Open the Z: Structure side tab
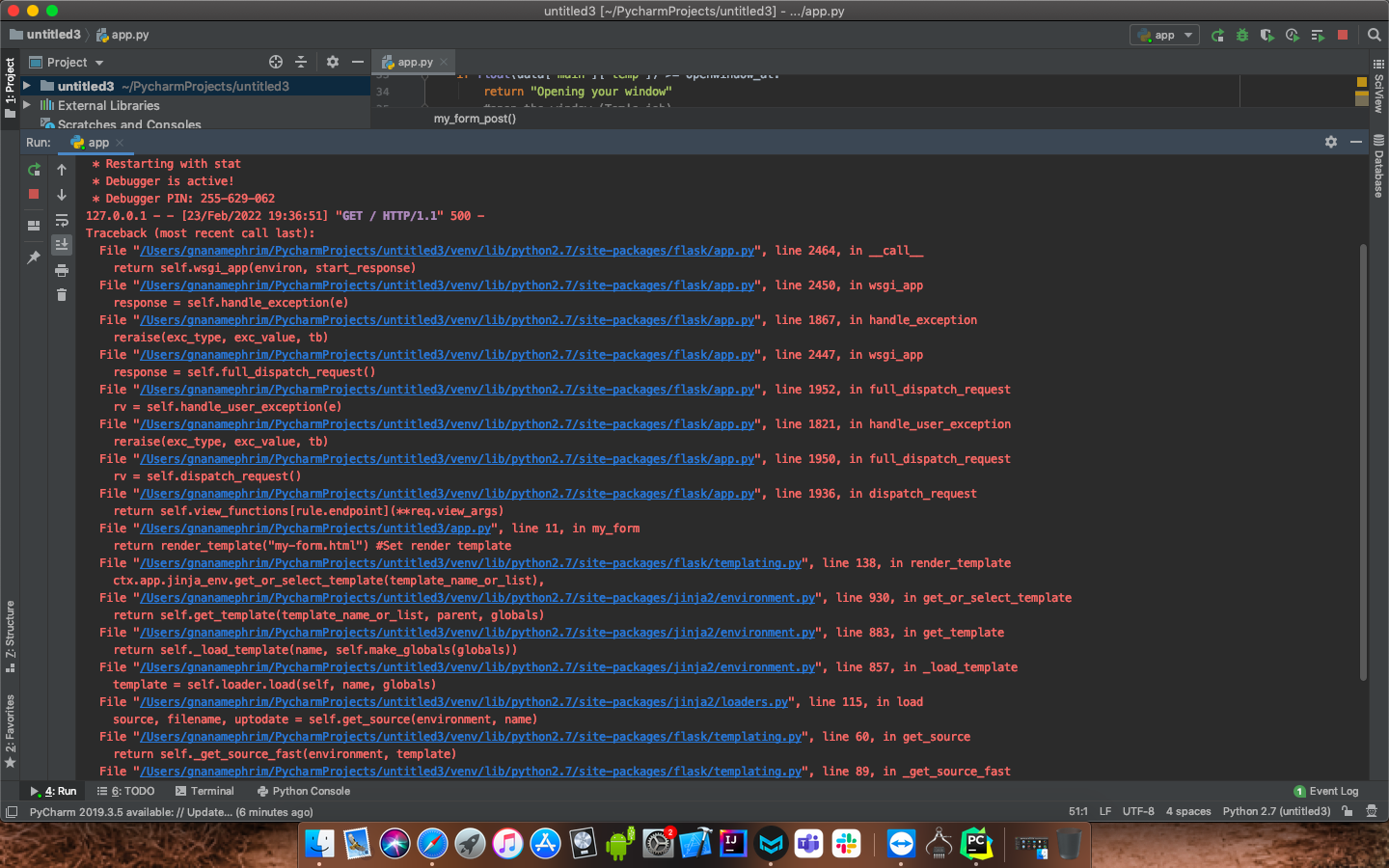 click(10, 637)
